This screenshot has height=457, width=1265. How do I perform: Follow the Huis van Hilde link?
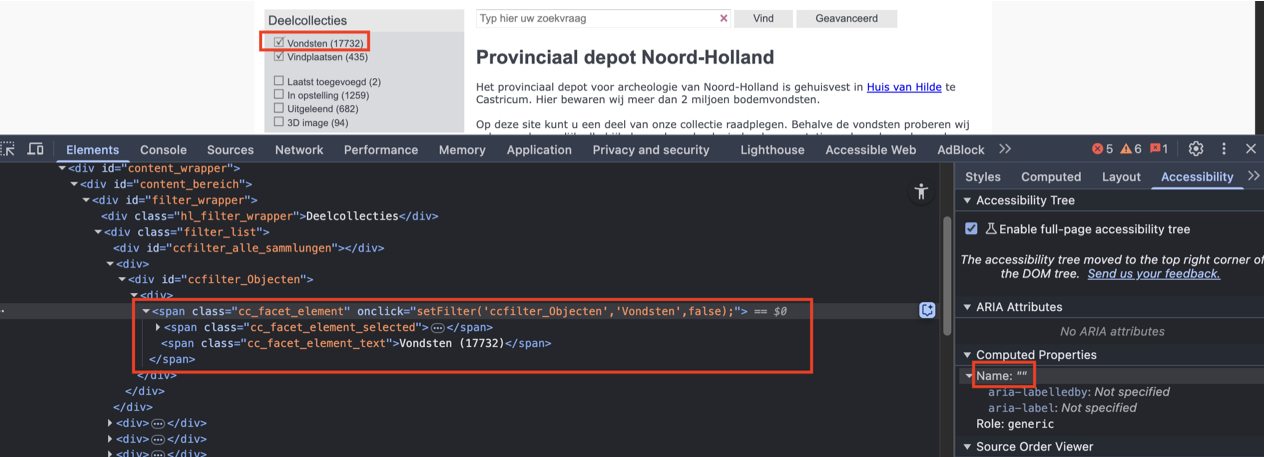pyautogui.click(x=903, y=87)
